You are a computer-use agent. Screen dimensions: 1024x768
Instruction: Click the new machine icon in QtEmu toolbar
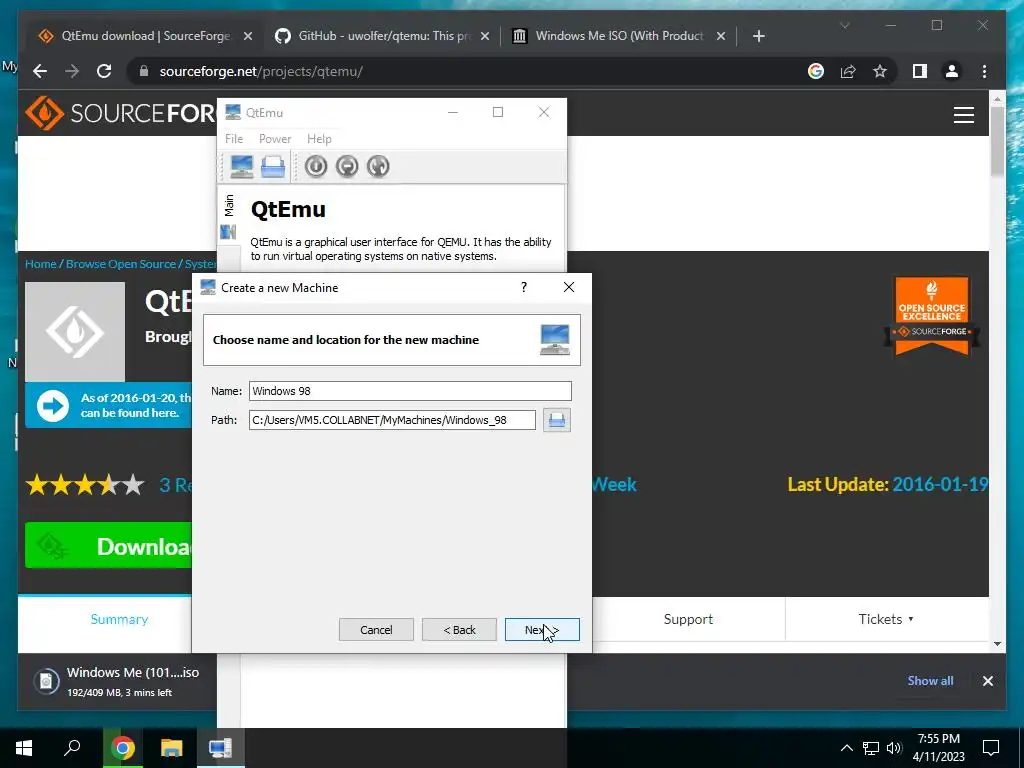point(242,167)
